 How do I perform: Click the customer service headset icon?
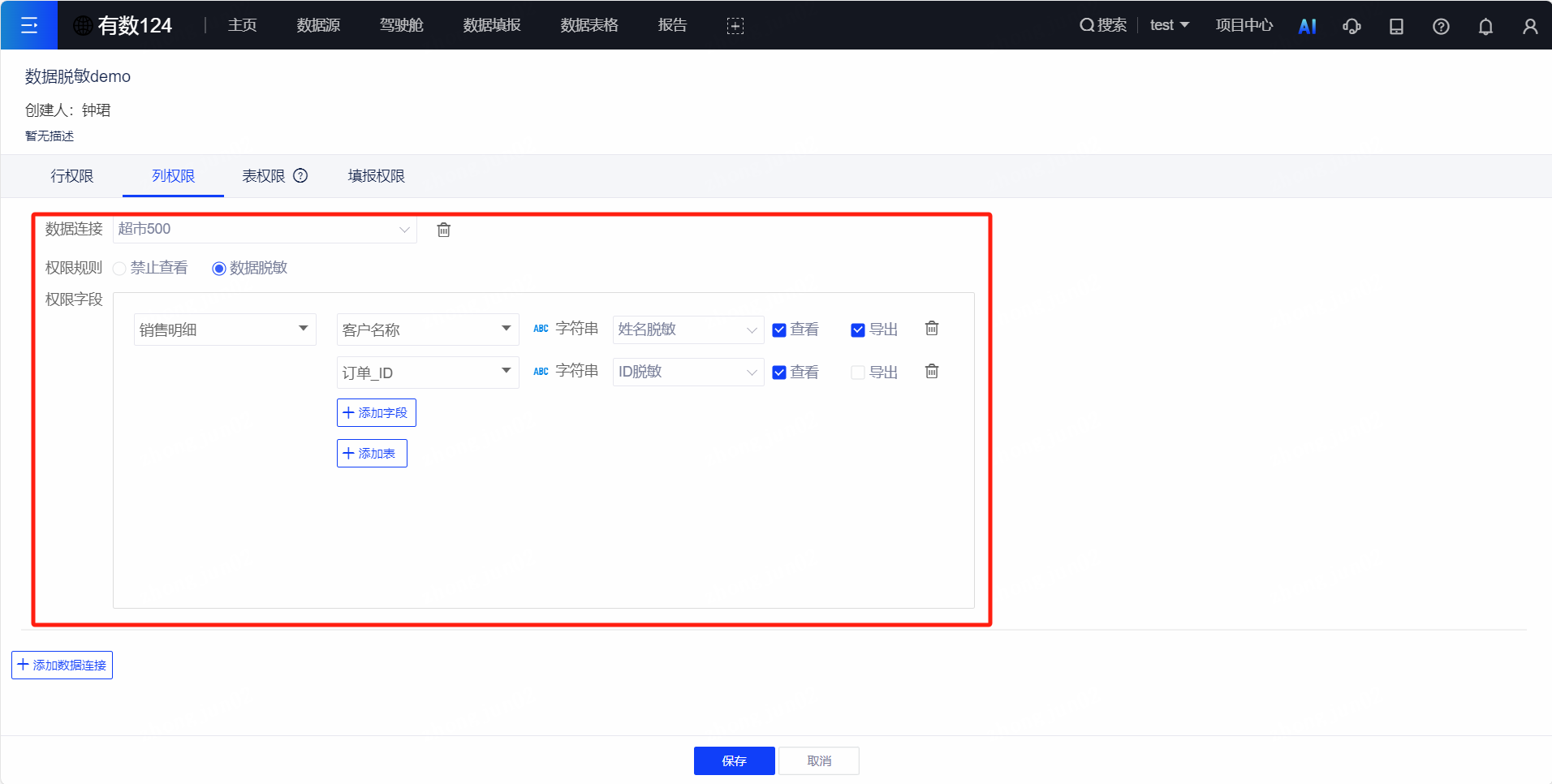coord(1352,26)
